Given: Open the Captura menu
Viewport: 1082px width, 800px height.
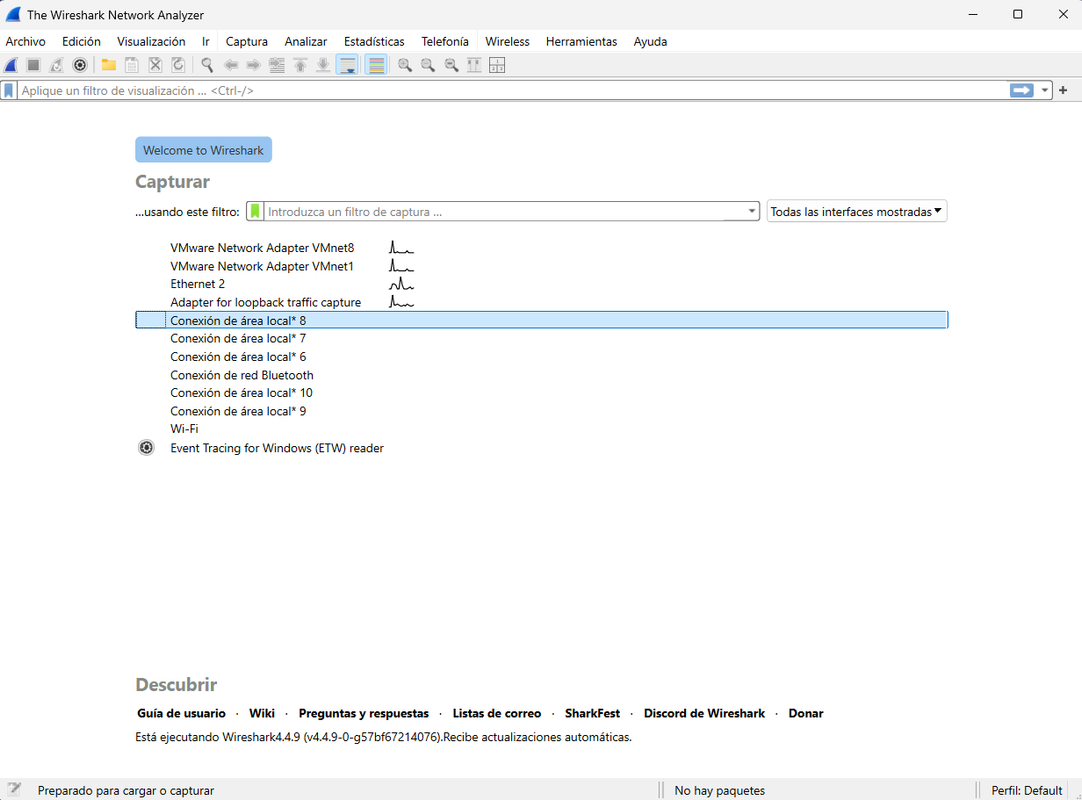Looking at the screenshot, I should (x=246, y=41).
